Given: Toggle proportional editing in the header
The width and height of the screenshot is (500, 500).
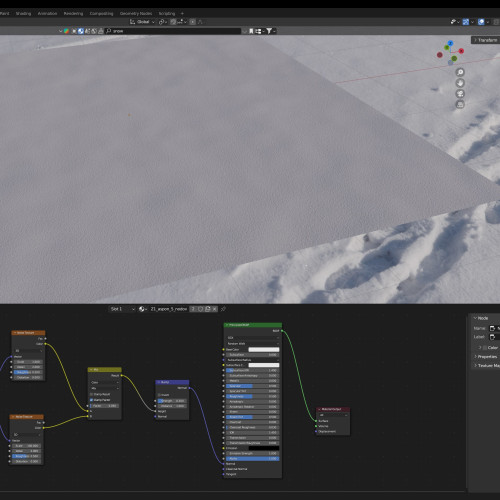Looking at the screenshot, I should (x=193, y=22).
